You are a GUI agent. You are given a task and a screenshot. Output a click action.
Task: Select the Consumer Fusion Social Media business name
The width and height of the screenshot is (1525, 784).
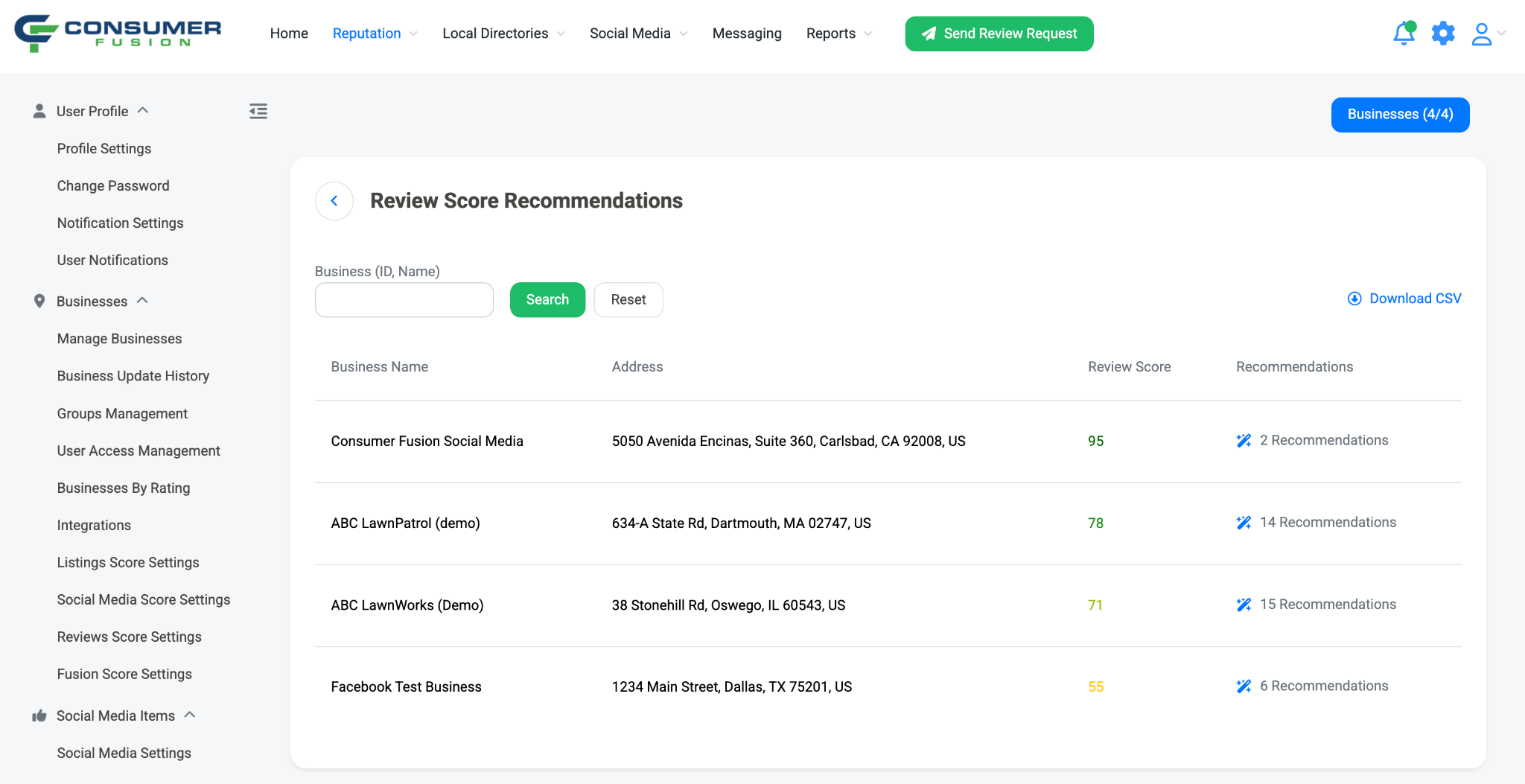[427, 441]
